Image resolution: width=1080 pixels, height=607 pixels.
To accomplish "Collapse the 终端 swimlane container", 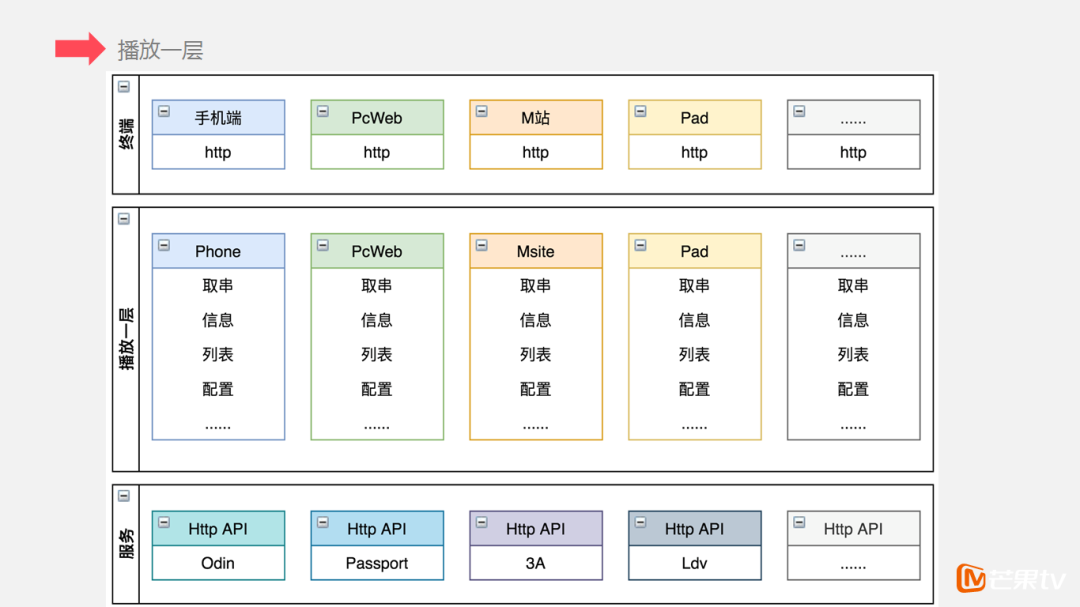I will coord(124,87).
